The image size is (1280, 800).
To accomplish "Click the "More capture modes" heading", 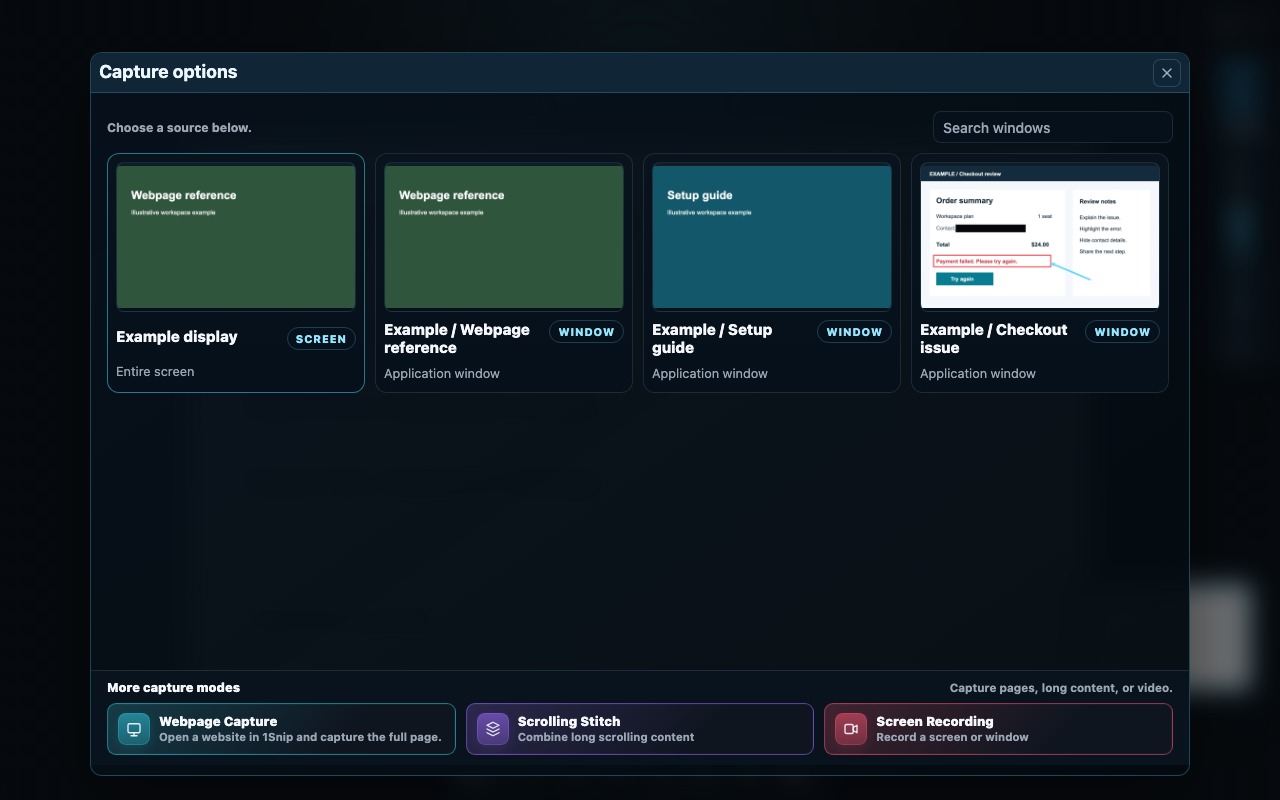I will [x=174, y=687].
